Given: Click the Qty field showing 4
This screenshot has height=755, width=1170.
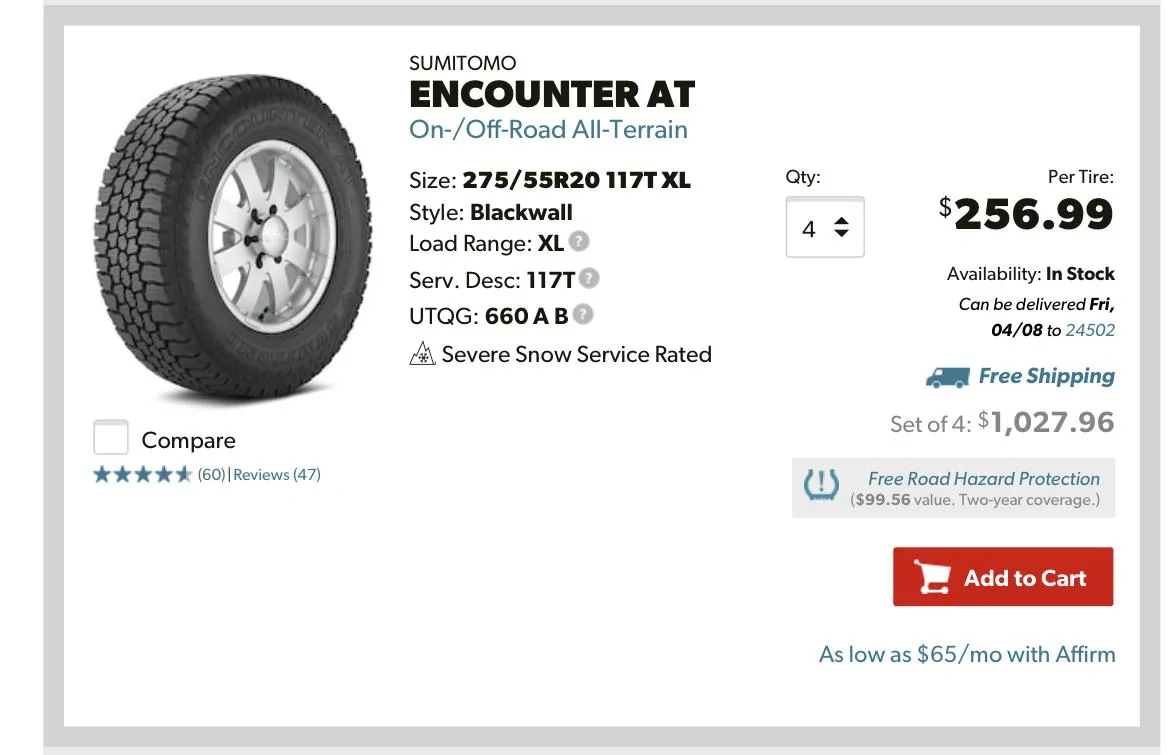Looking at the screenshot, I should (x=825, y=228).
